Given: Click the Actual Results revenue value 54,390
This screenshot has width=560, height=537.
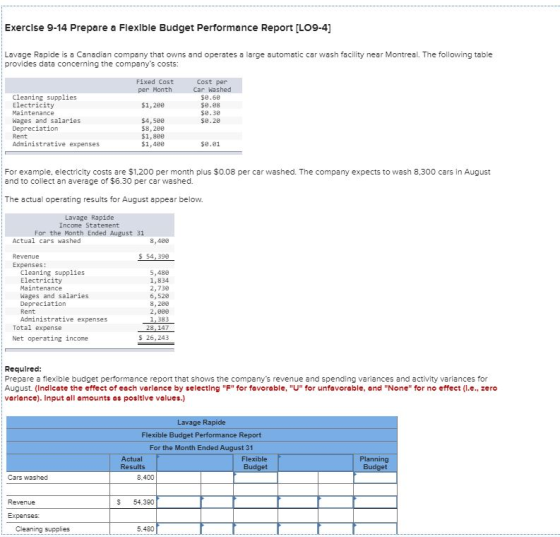Looking at the screenshot, I should coord(144,502).
